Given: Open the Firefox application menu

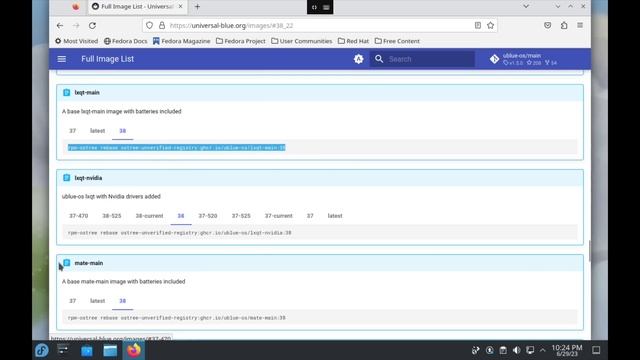Looking at the screenshot, I should pyautogui.click(x=580, y=25).
